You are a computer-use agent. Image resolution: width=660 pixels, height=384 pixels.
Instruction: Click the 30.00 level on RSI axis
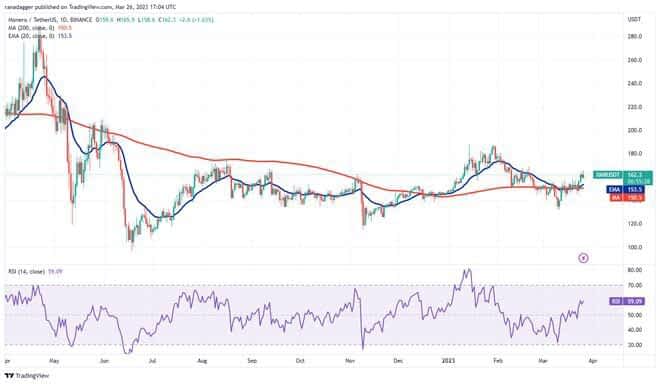635,345
